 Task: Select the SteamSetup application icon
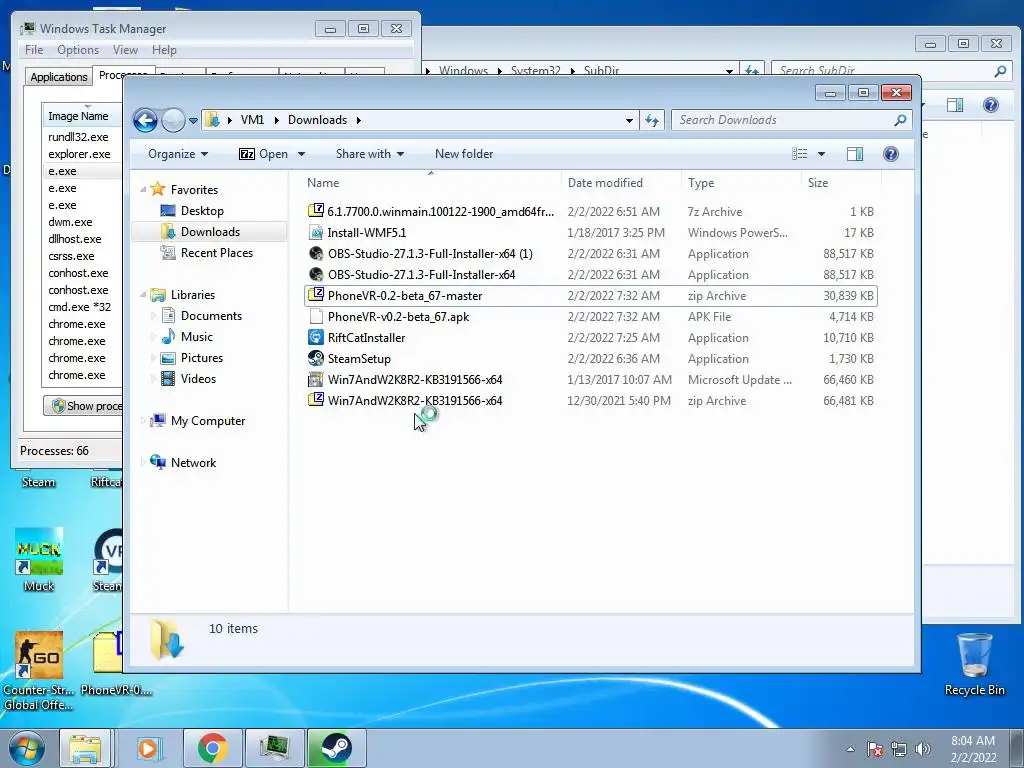(x=316, y=359)
